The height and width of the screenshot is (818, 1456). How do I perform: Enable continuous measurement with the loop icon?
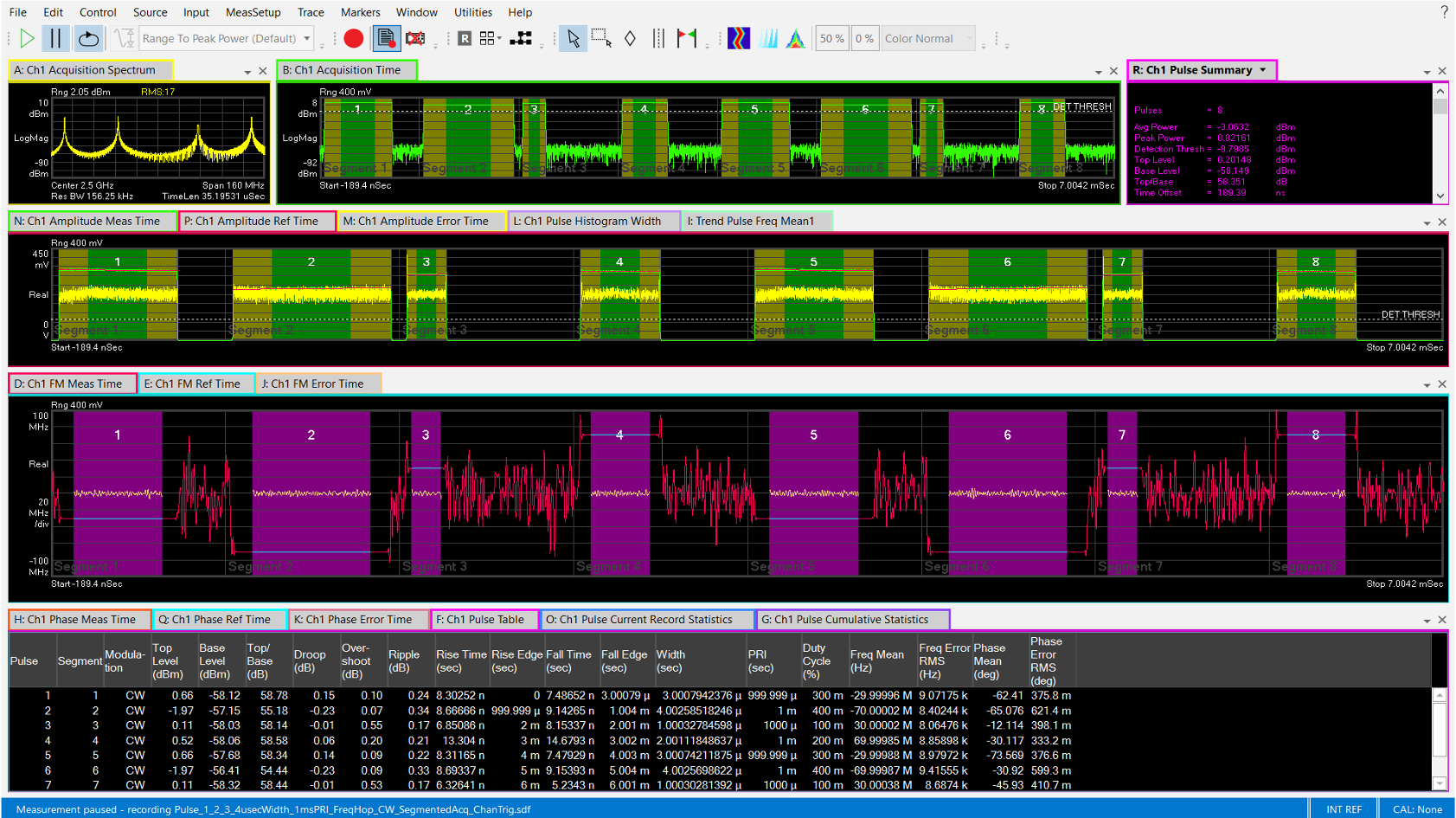click(87, 38)
